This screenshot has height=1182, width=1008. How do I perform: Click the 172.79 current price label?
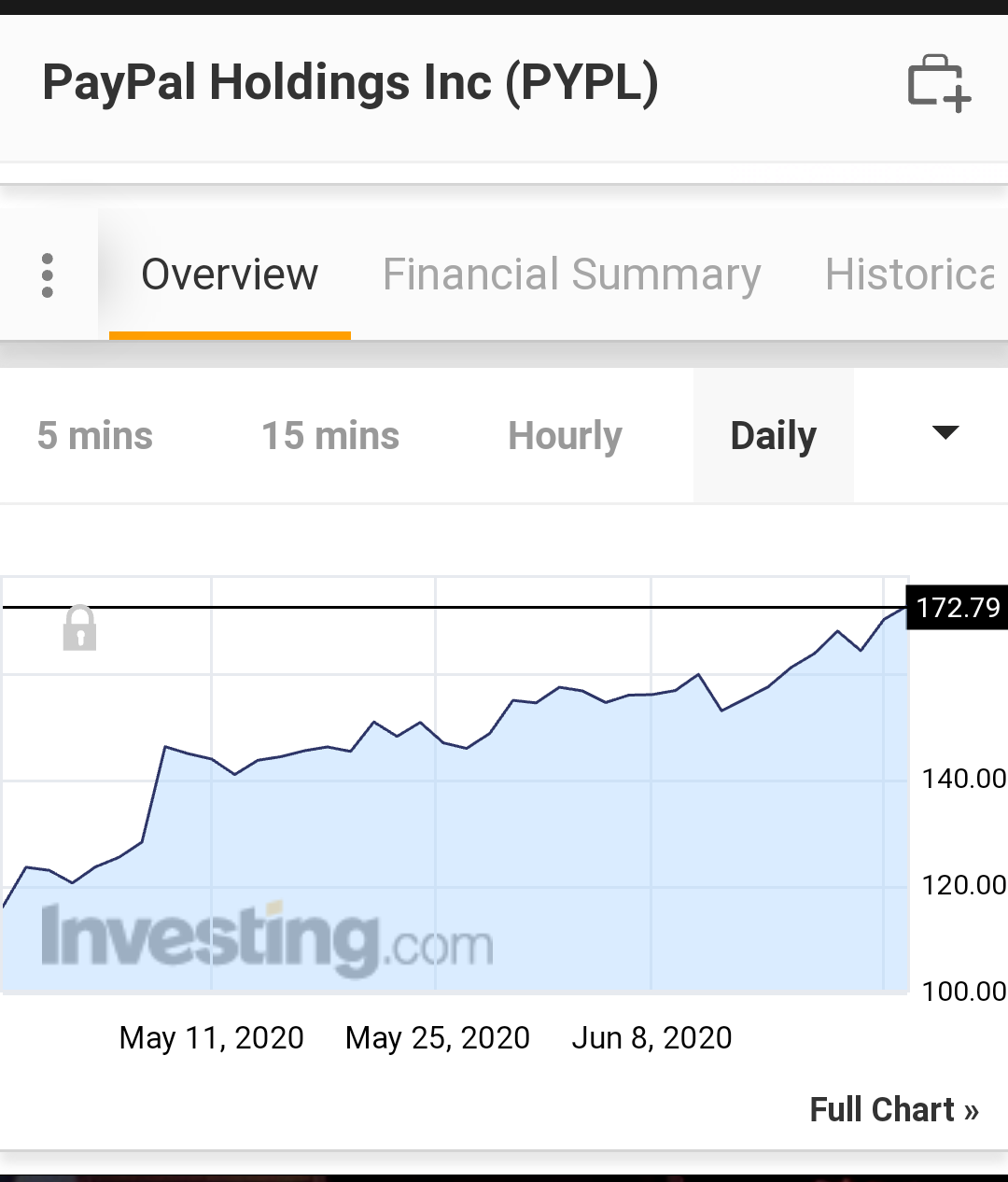point(958,608)
